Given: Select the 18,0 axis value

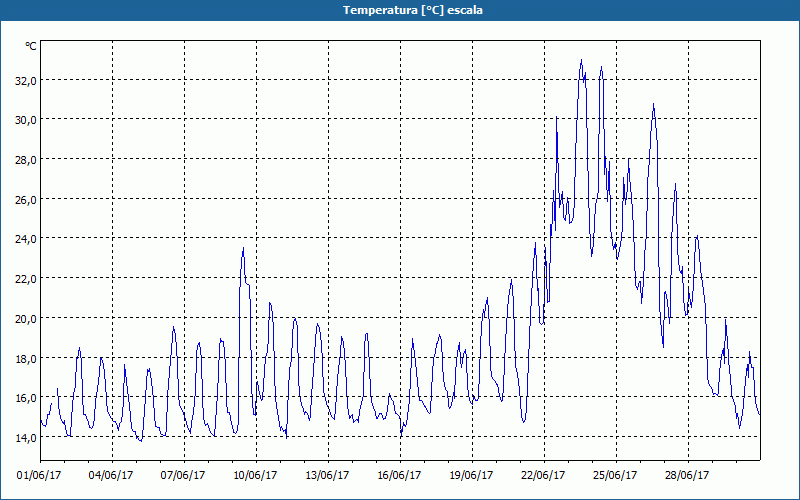Looking at the screenshot, I should [25, 358].
